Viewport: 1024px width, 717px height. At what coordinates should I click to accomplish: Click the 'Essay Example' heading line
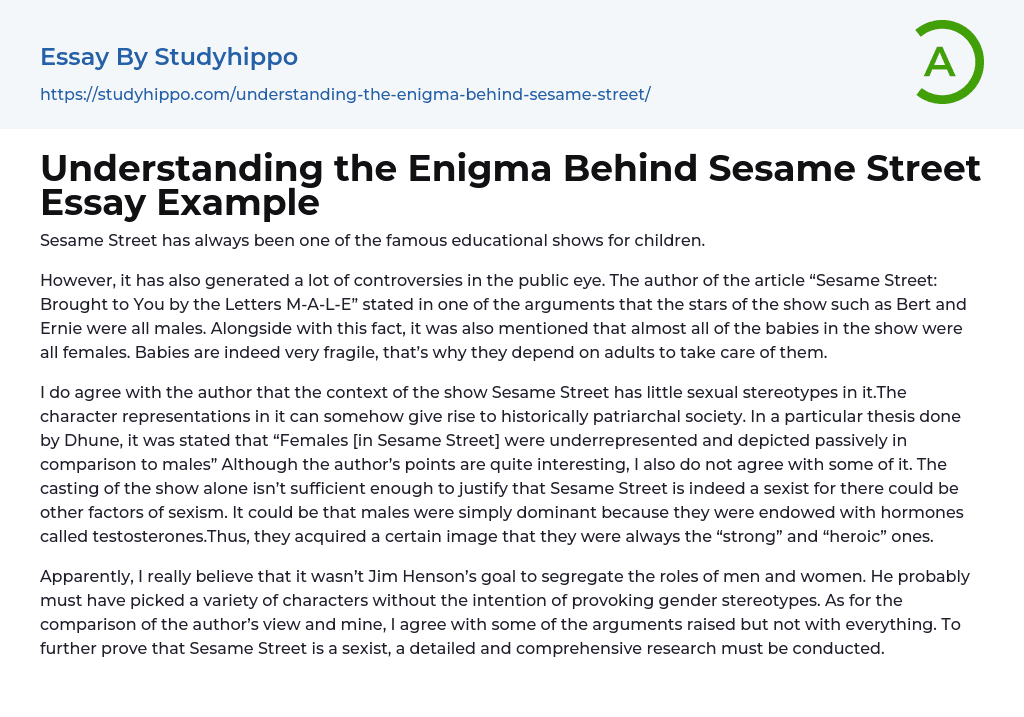tap(180, 203)
